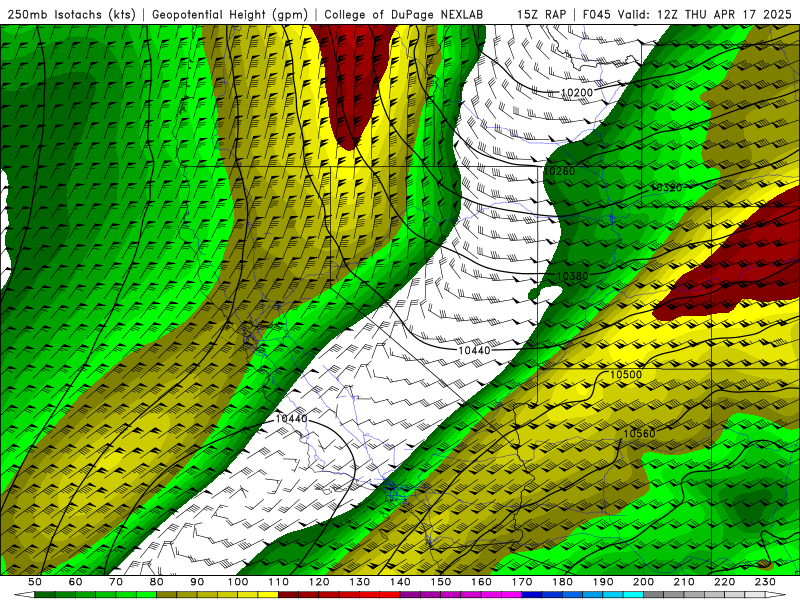Image resolution: width=800 pixels, height=600 pixels.
Task: Click the 'Geopotential Height (gpm)' header text
Action: coord(230,14)
